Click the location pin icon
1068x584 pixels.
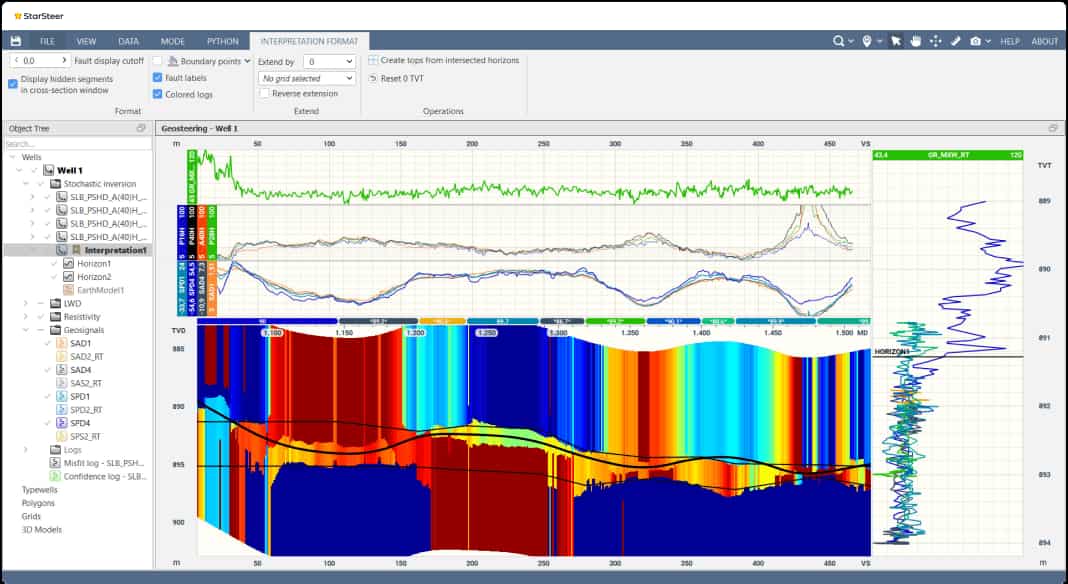click(x=866, y=41)
